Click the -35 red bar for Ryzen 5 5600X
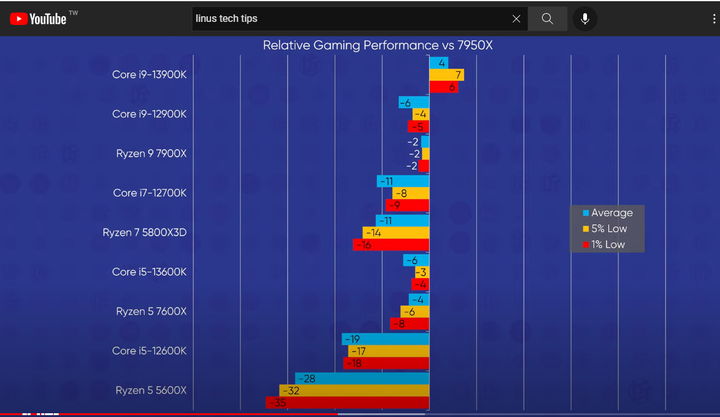 347,403
